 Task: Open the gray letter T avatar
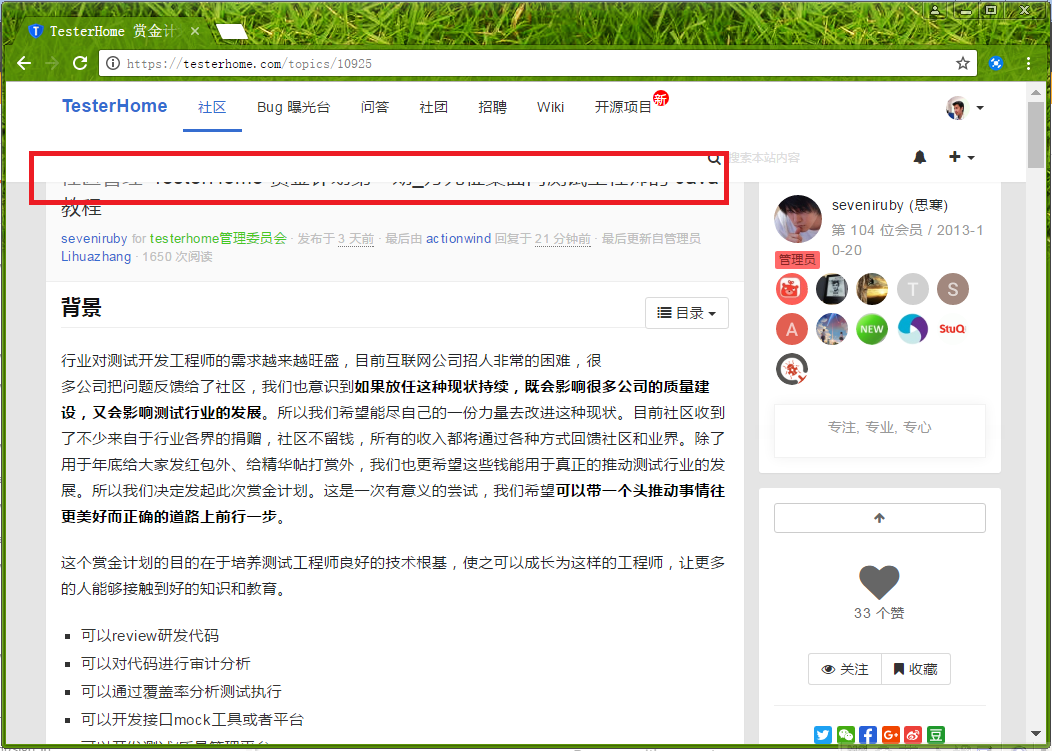click(x=913, y=289)
